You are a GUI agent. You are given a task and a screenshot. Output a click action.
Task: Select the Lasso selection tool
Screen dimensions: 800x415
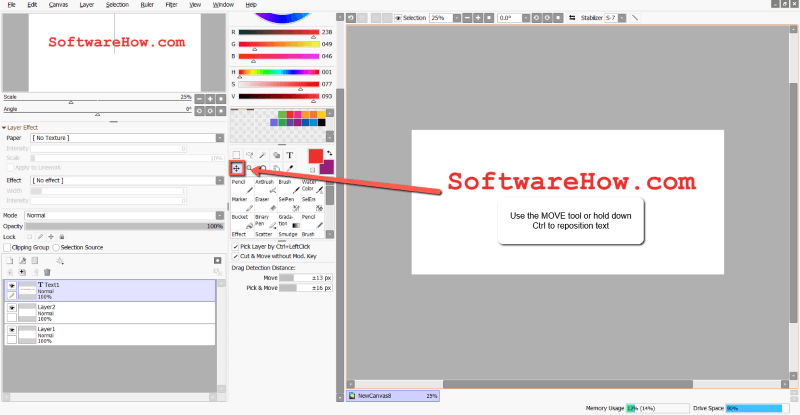[x=249, y=155]
